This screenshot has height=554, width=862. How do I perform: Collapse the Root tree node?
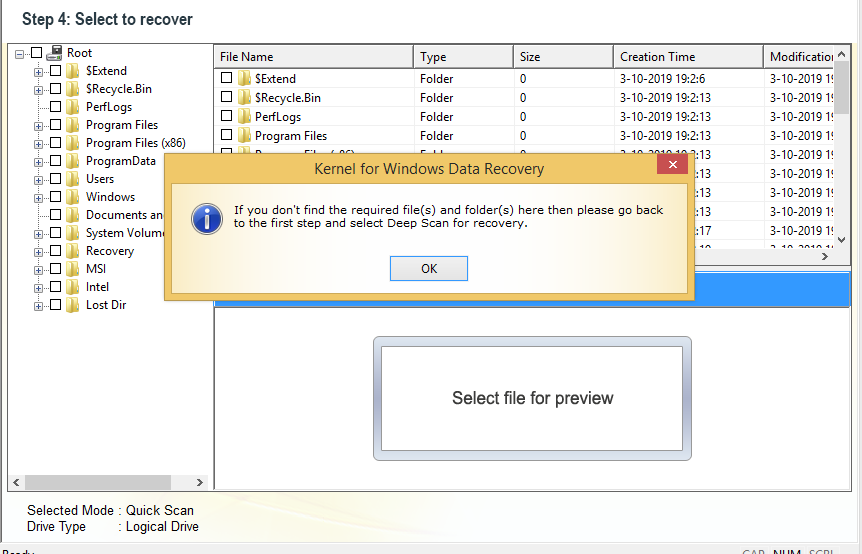[19, 54]
